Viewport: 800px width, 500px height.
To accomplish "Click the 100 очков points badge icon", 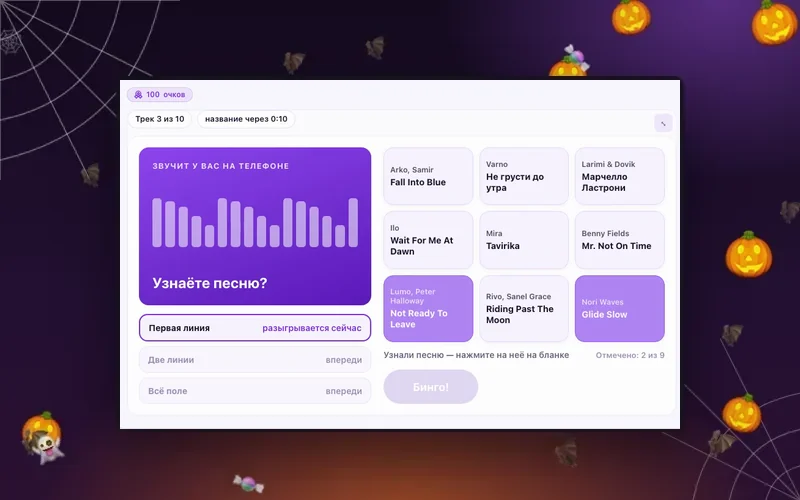I will (138, 94).
